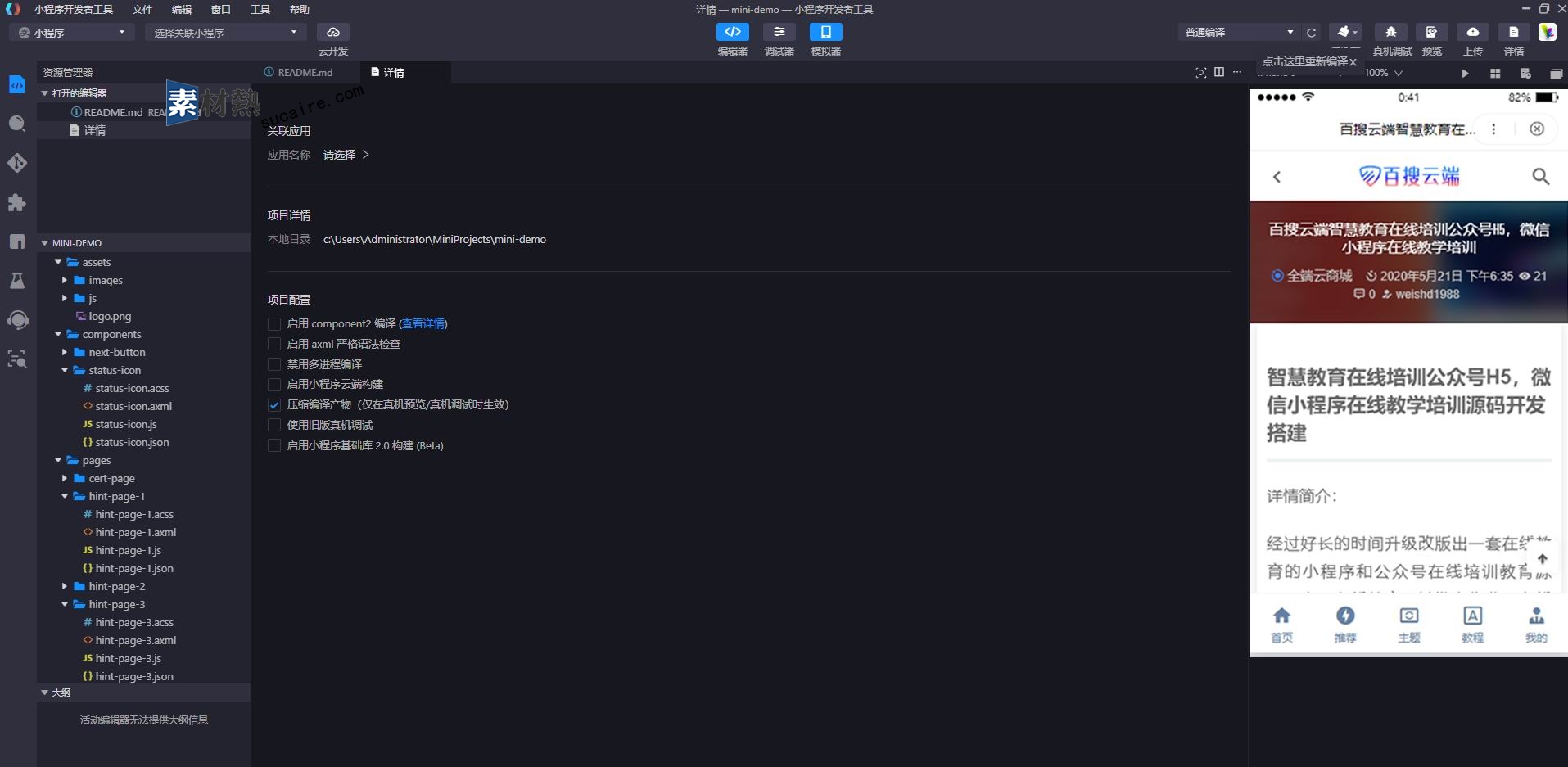Enable axml 严格语法检查 checkbox
The image size is (1568, 767).
tap(274, 344)
